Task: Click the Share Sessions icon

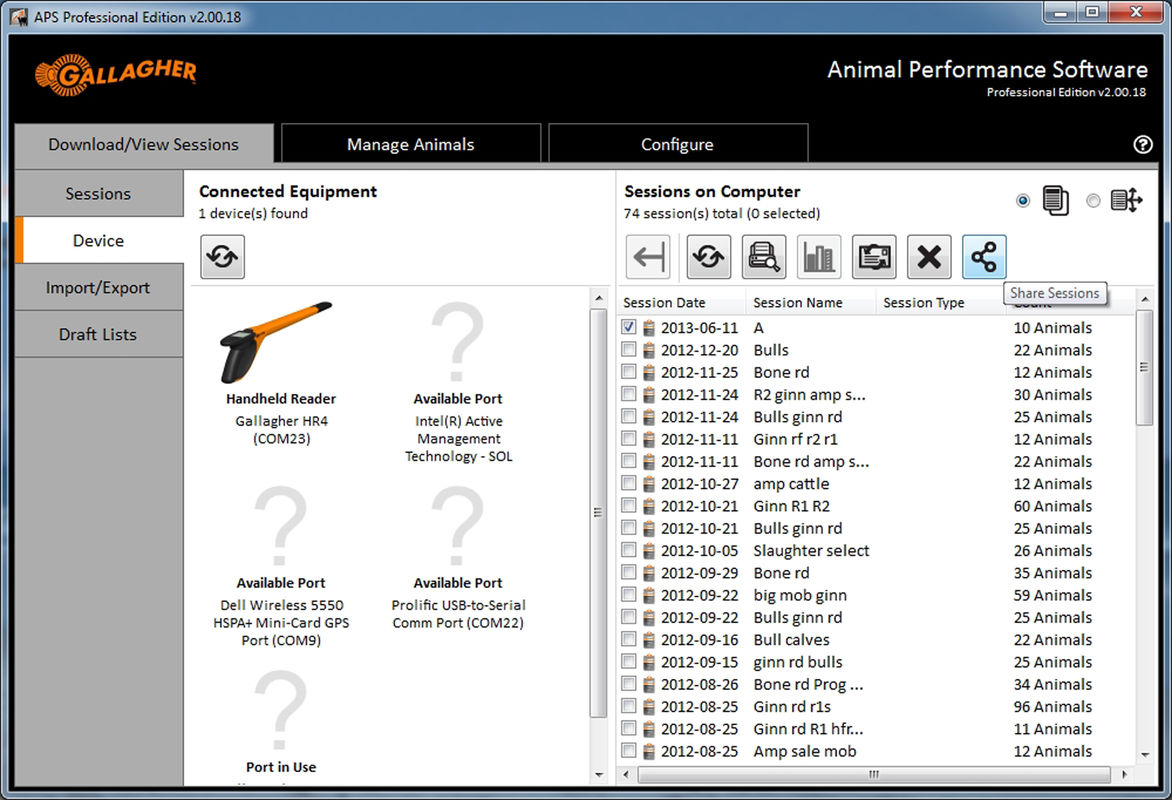Action: click(x=984, y=258)
